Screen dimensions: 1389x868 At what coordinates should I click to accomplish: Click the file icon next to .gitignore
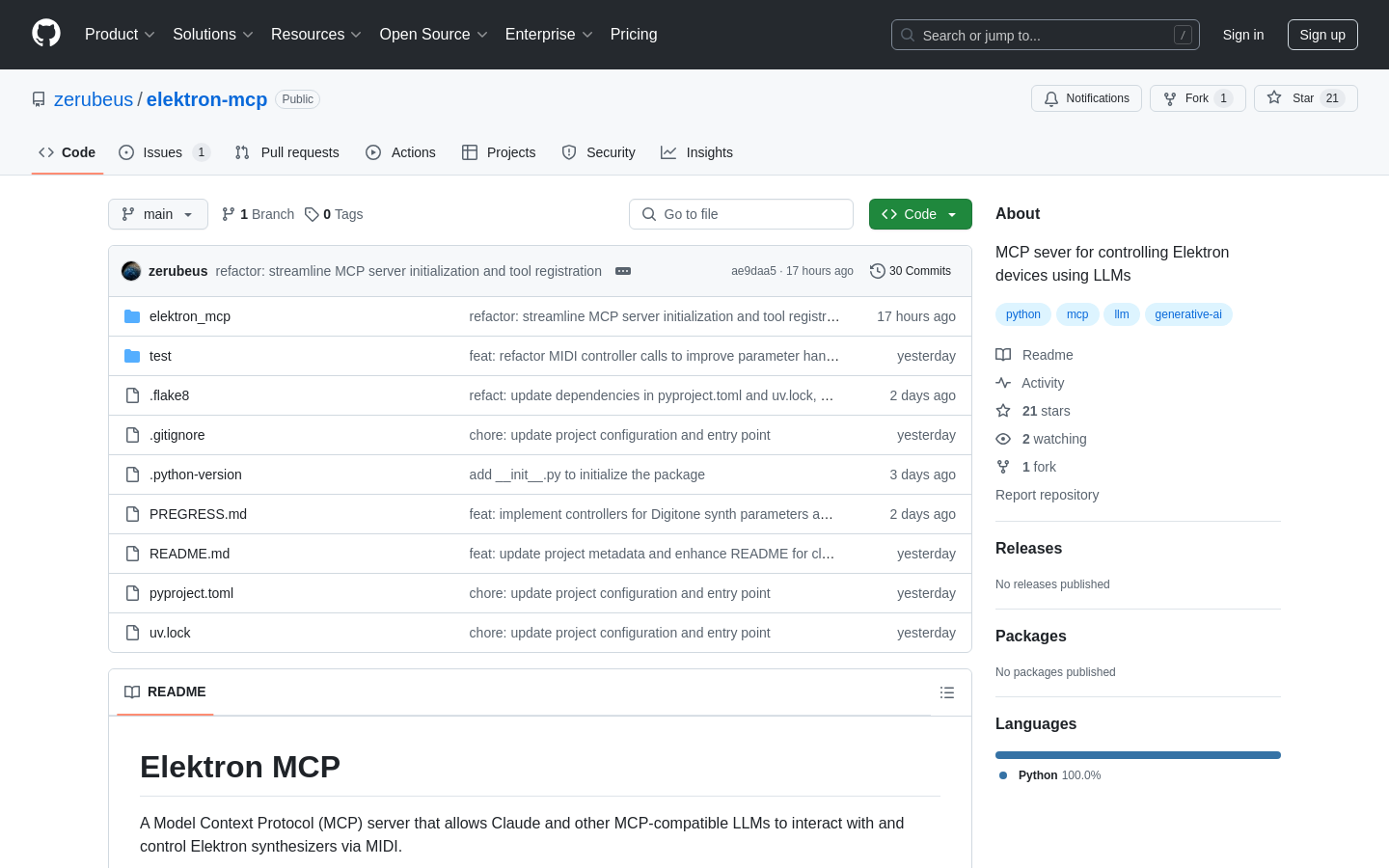(132, 435)
